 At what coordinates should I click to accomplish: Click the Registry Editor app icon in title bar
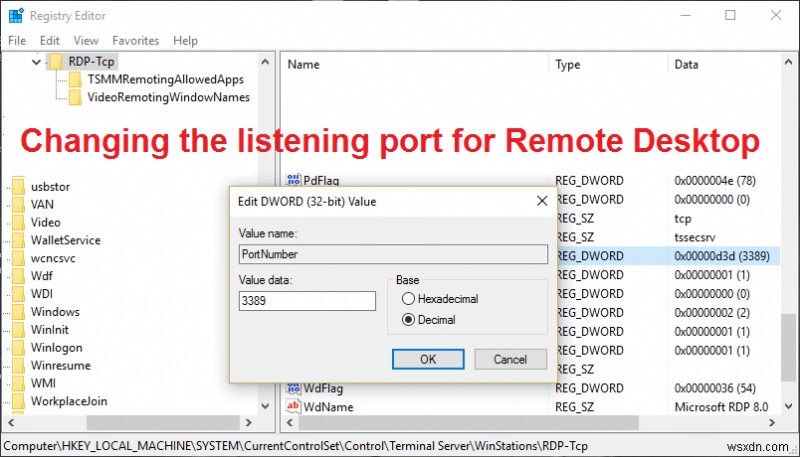pos(16,16)
